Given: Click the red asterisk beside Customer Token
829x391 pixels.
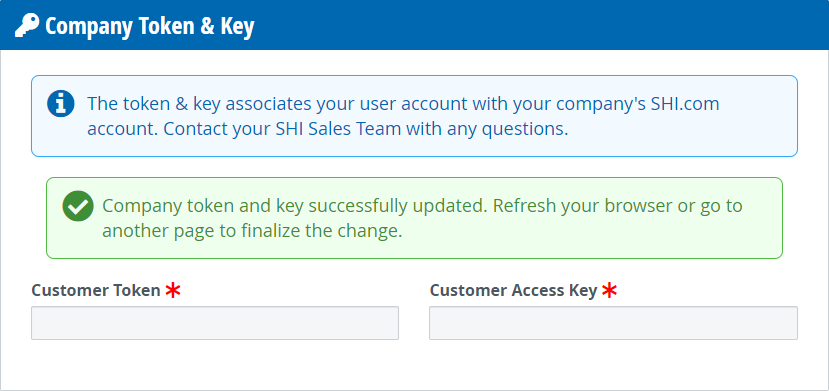Looking at the screenshot, I should [x=173, y=290].
